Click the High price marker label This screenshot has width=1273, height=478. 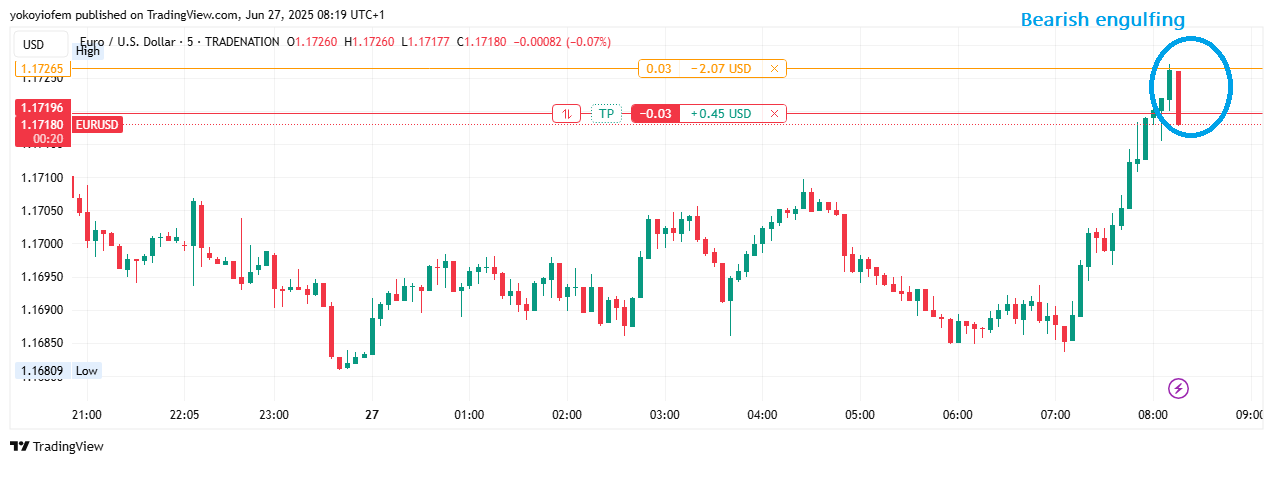click(88, 51)
